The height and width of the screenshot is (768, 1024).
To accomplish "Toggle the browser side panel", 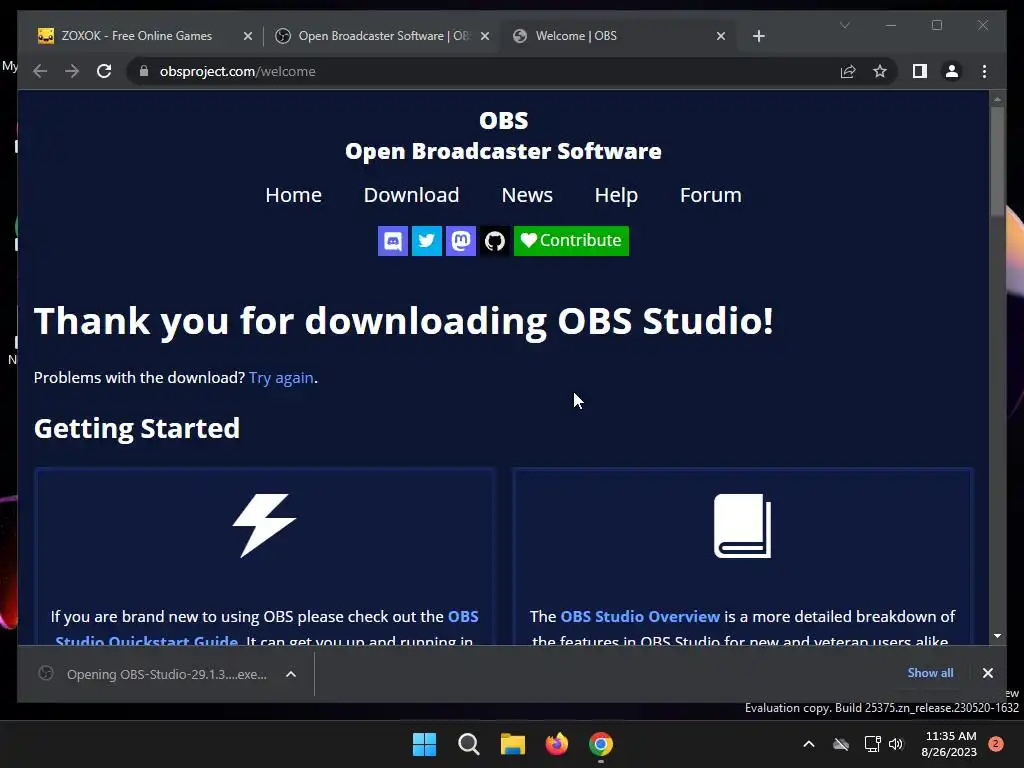I will (920, 71).
